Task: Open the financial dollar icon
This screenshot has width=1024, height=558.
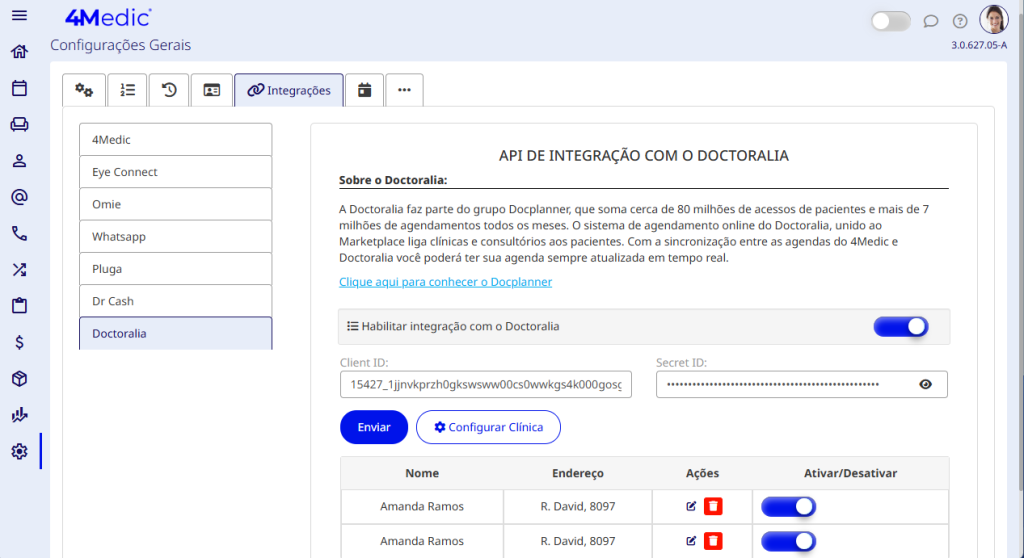Action: 20,342
